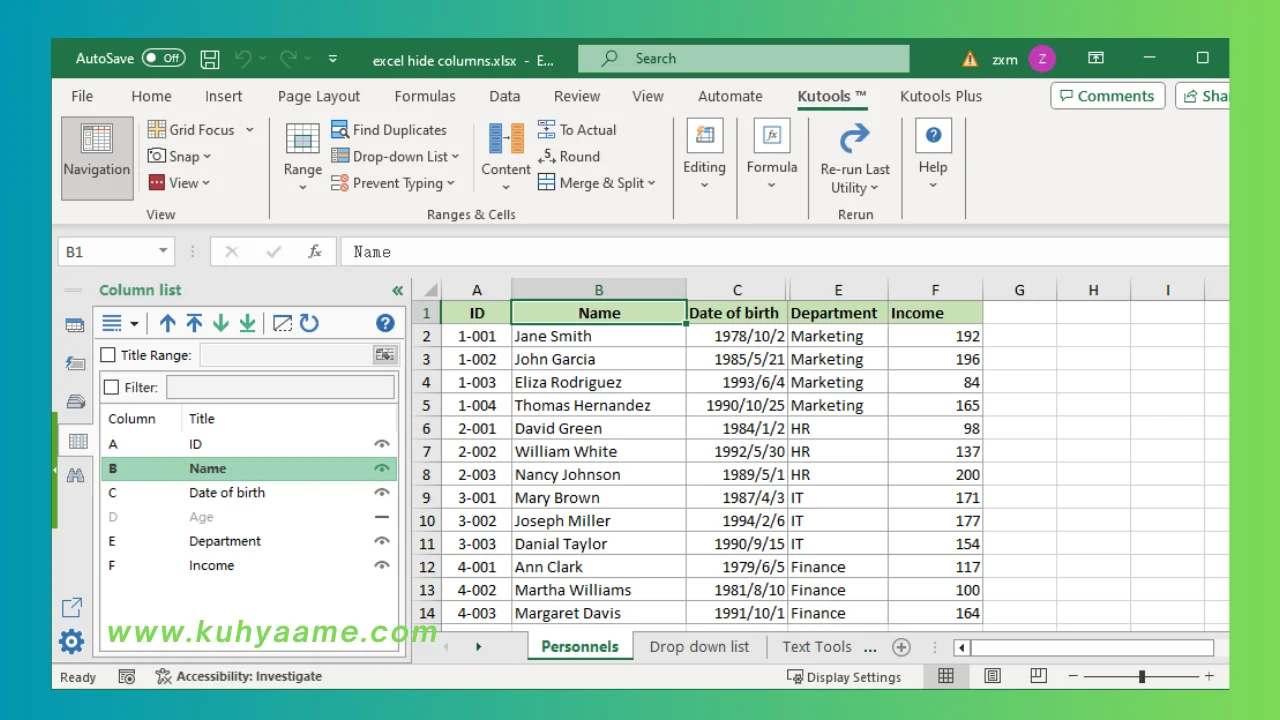
Task: Move column up arrow in Column list
Action: 168,323
